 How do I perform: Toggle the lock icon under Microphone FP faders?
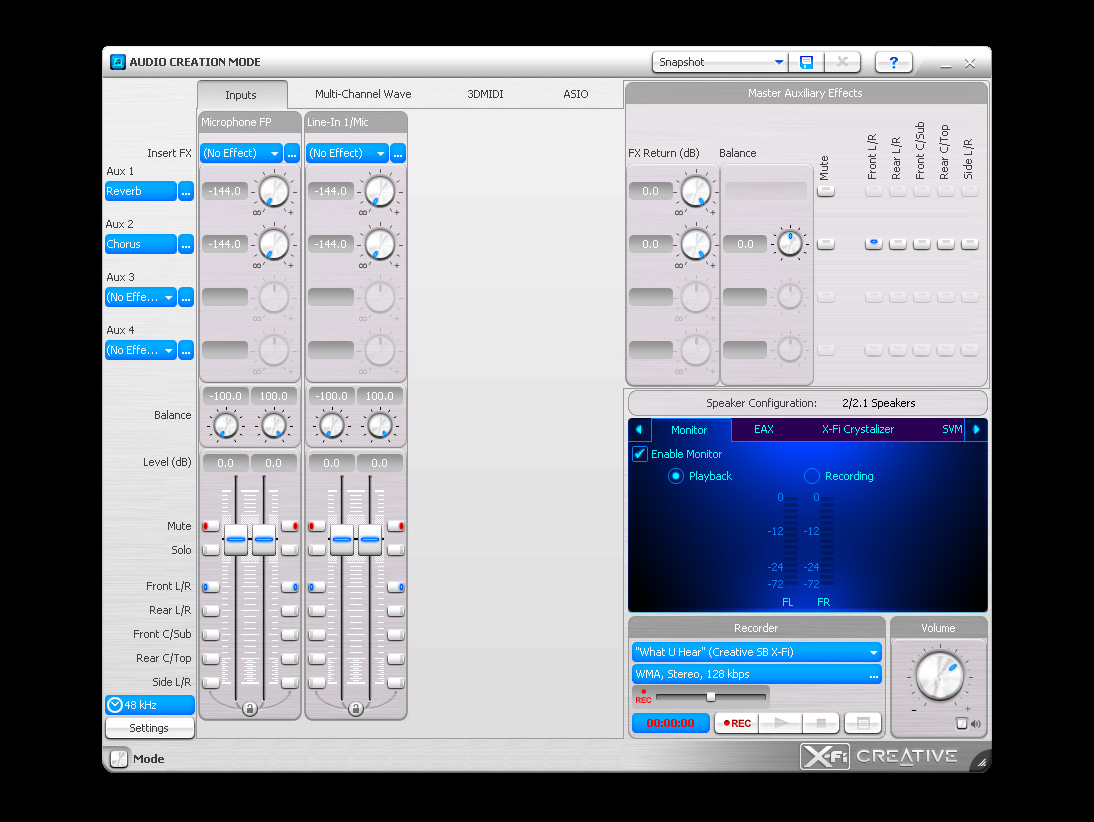(x=250, y=709)
